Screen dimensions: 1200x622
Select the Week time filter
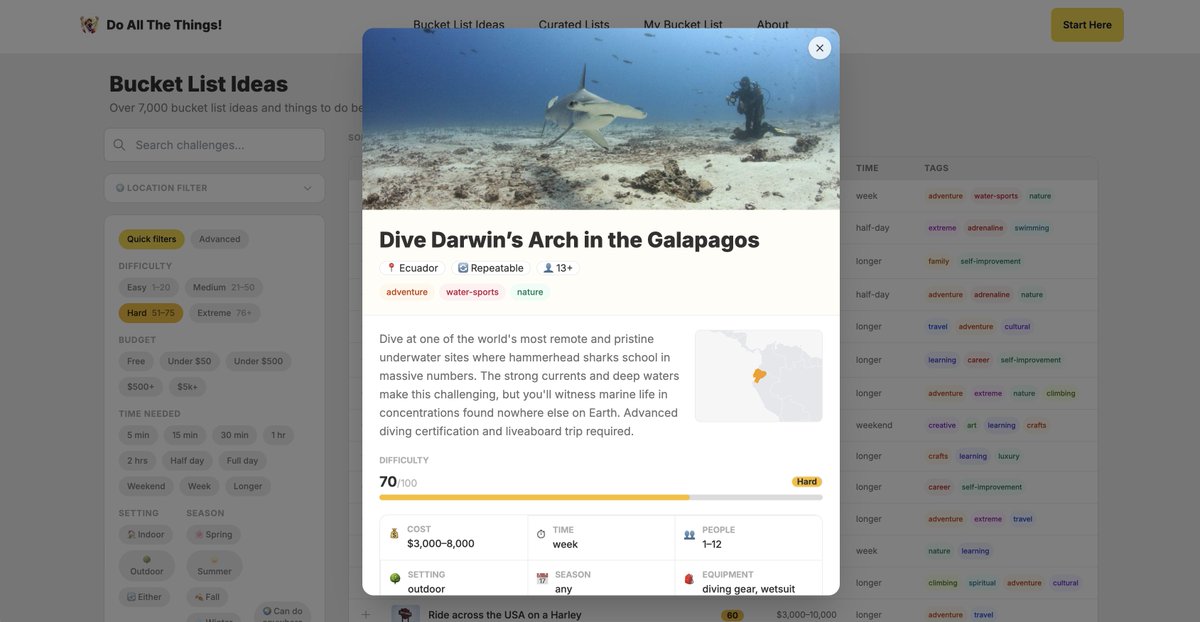click(x=200, y=487)
